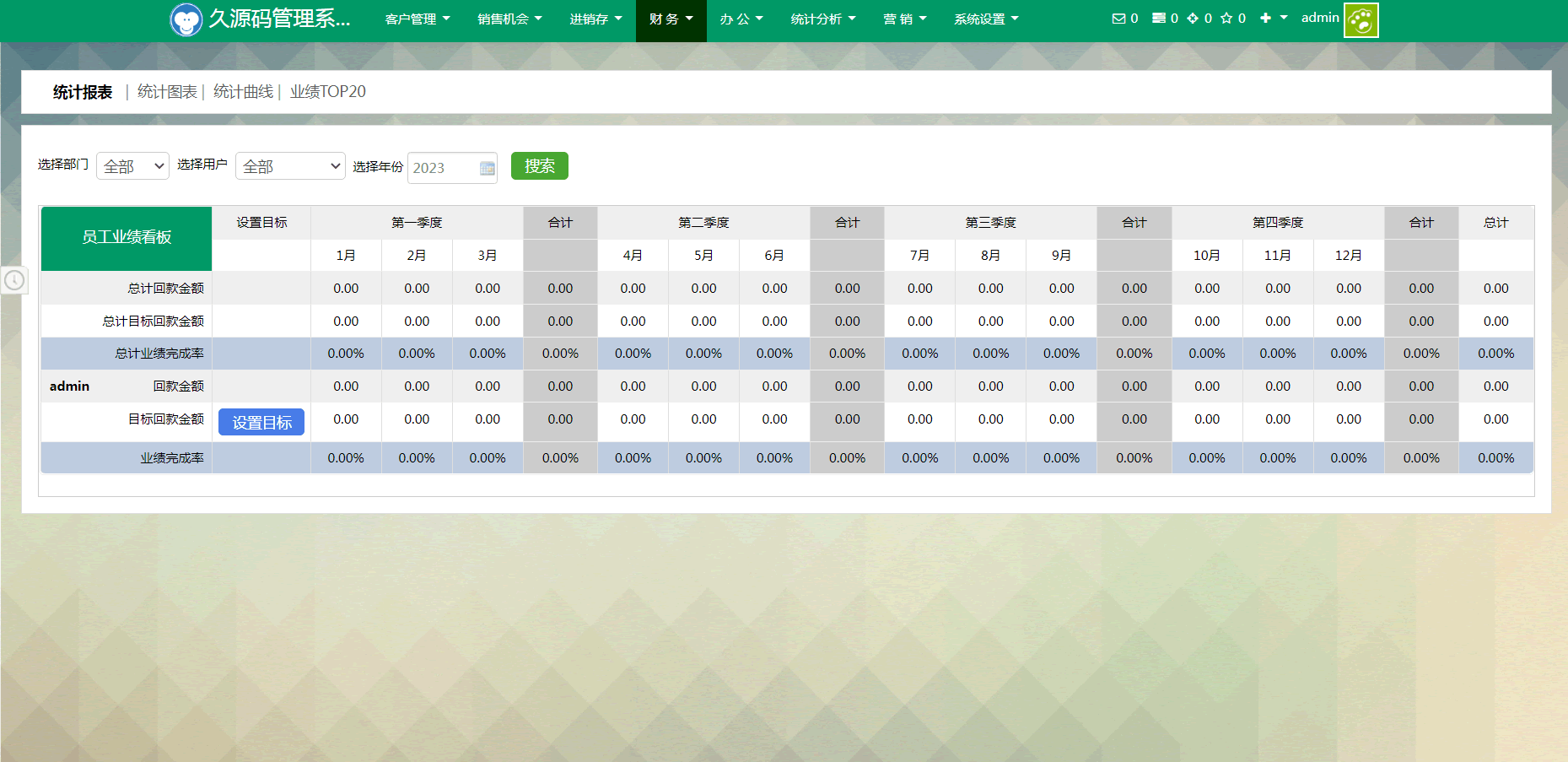The image size is (1568, 762).
Task: Click the monkey logo in the header
Action: pos(186,19)
